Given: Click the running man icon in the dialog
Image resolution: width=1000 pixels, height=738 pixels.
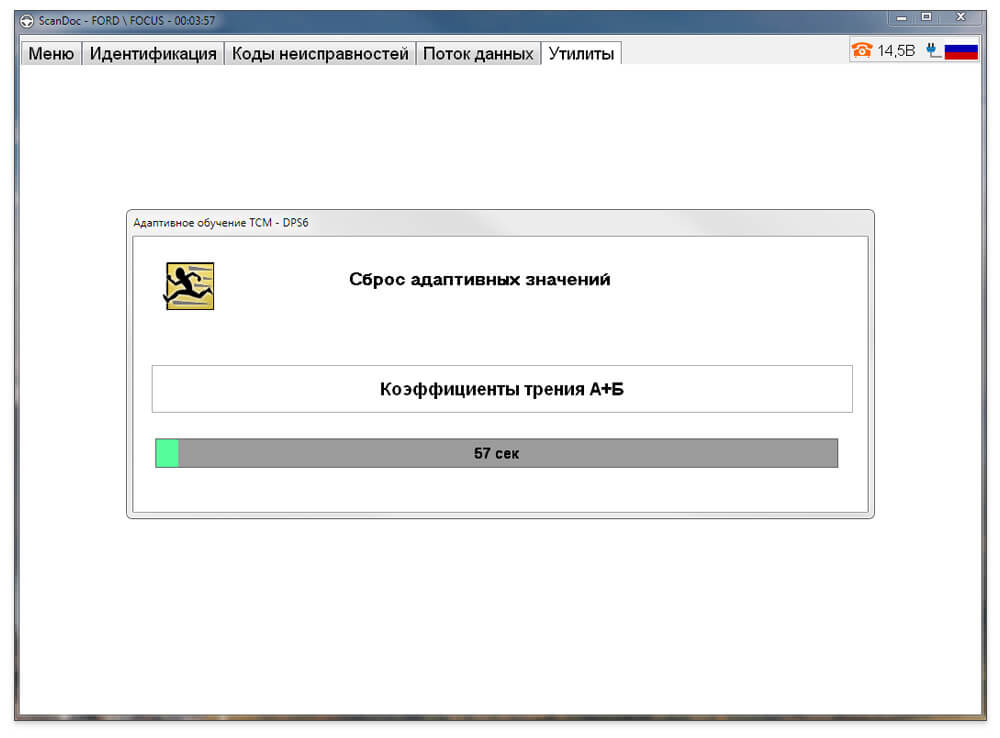Looking at the screenshot, I should 190,286.
